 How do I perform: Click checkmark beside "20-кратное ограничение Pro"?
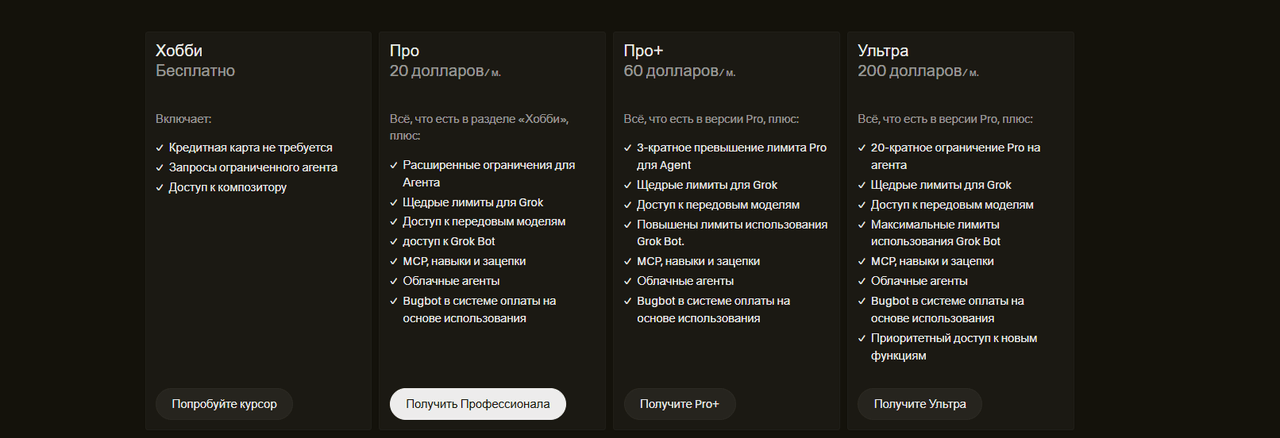click(862, 147)
